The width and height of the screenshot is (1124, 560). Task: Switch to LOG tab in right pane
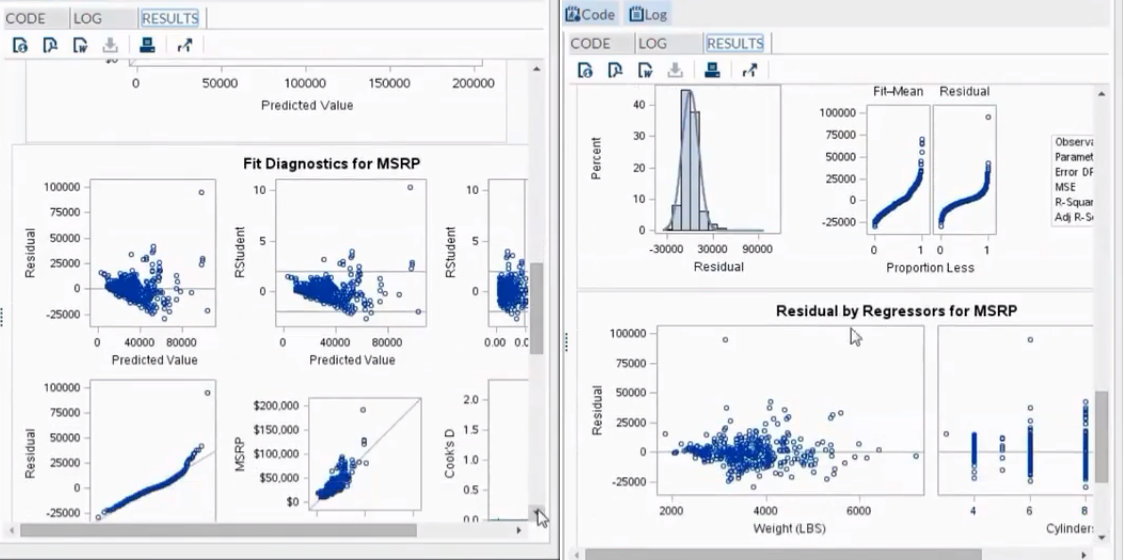[652, 43]
